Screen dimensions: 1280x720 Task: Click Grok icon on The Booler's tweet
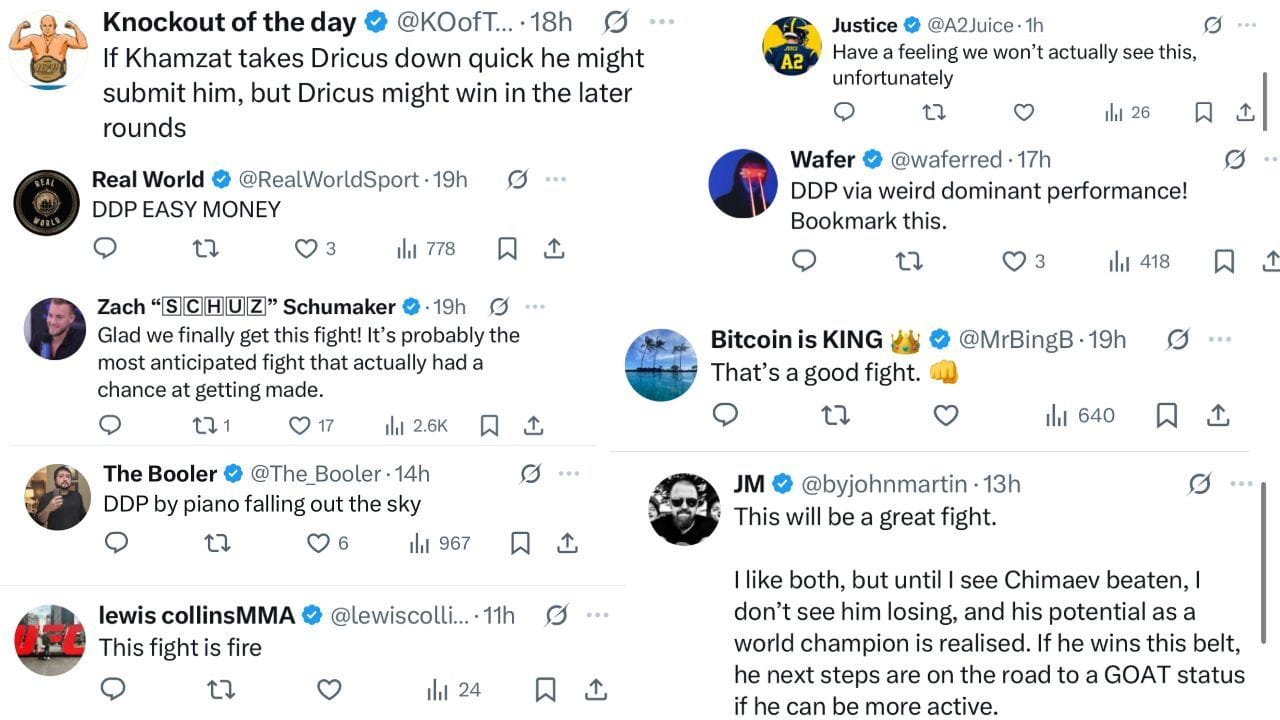pyautogui.click(x=531, y=473)
